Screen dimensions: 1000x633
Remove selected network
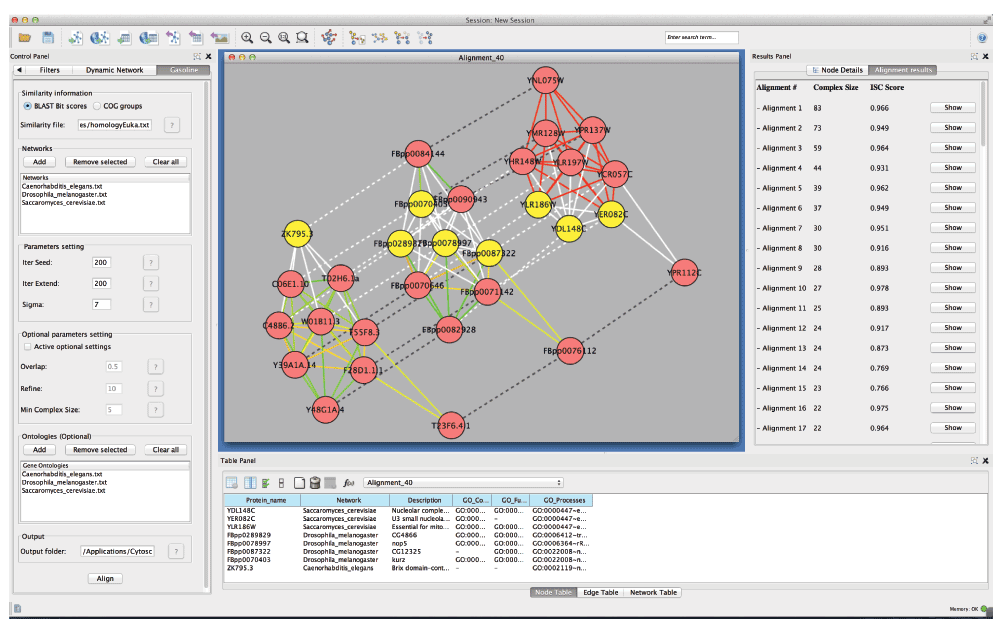coord(100,162)
